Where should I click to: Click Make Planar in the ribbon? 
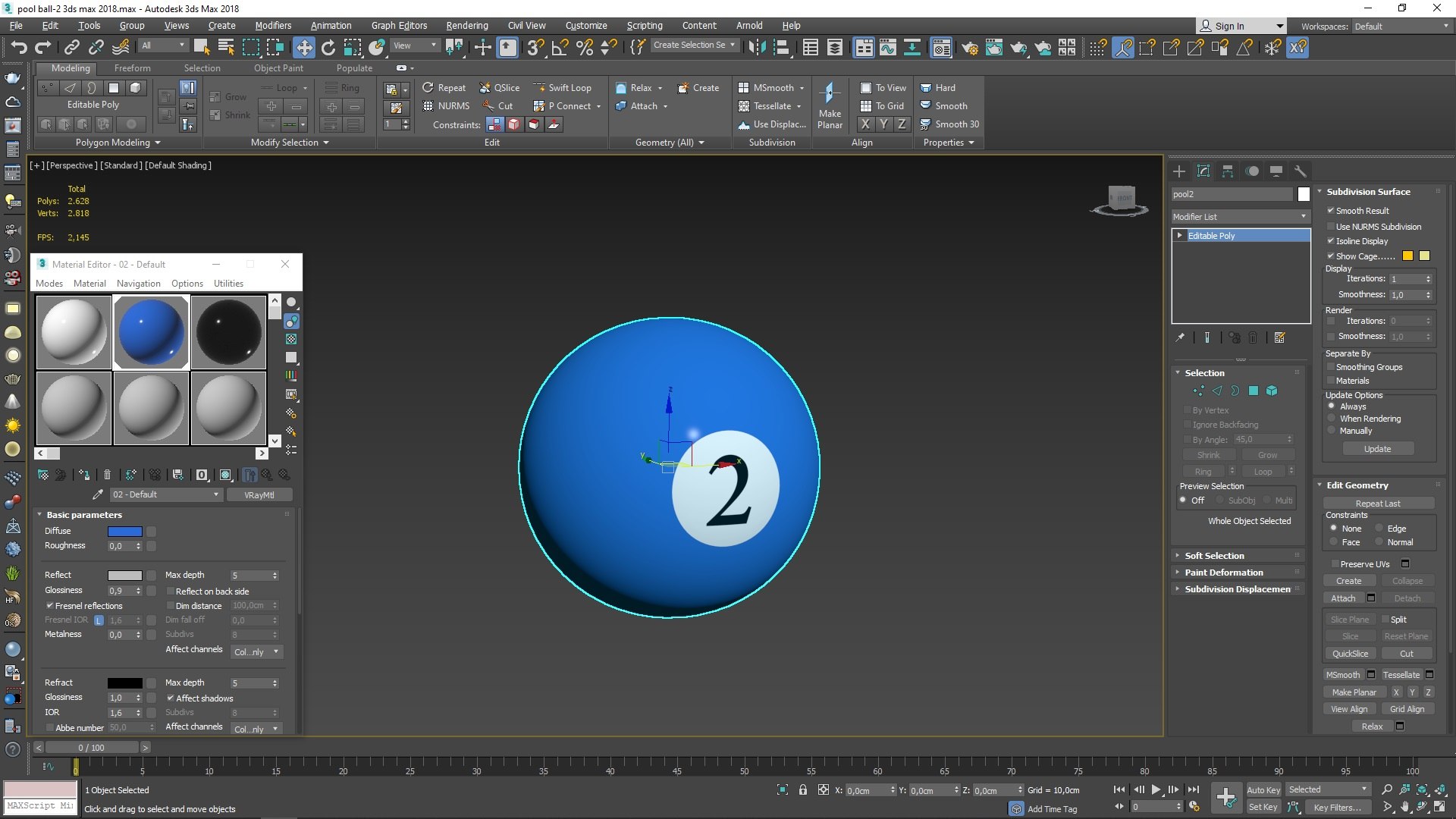pos(830,106)
